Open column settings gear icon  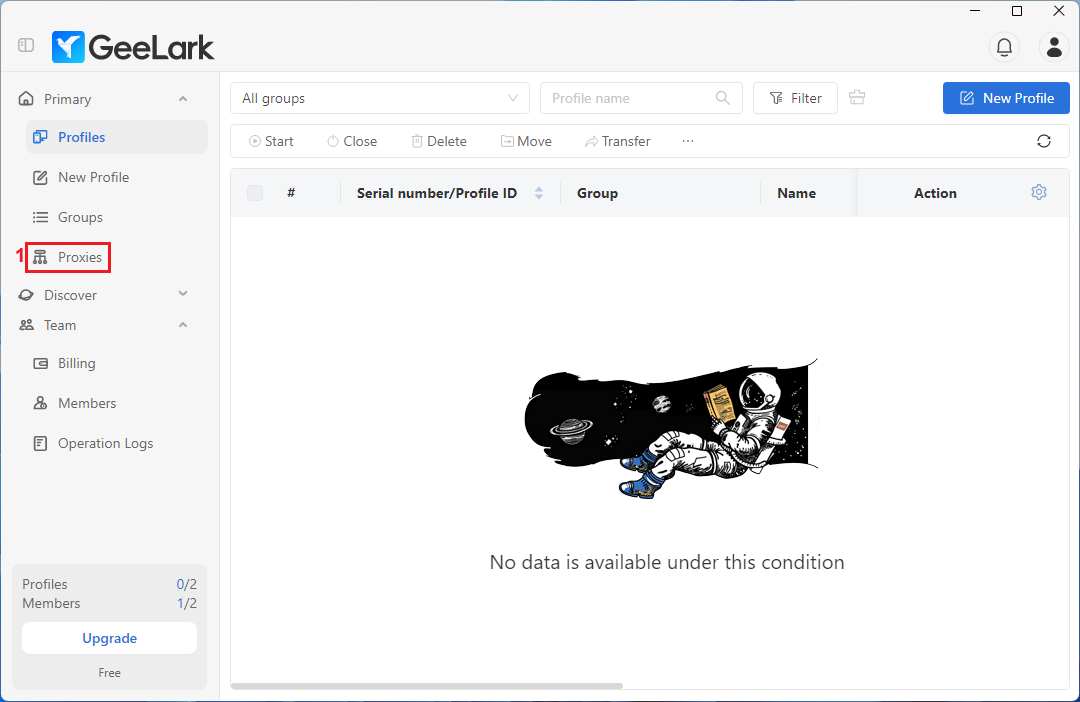coord(1039,192)
